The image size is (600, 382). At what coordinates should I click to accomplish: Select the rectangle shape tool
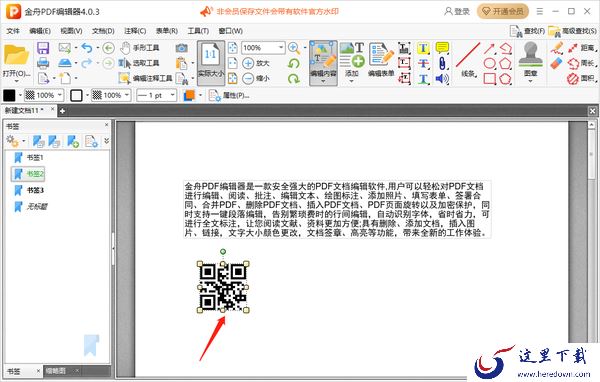[489, 78]
